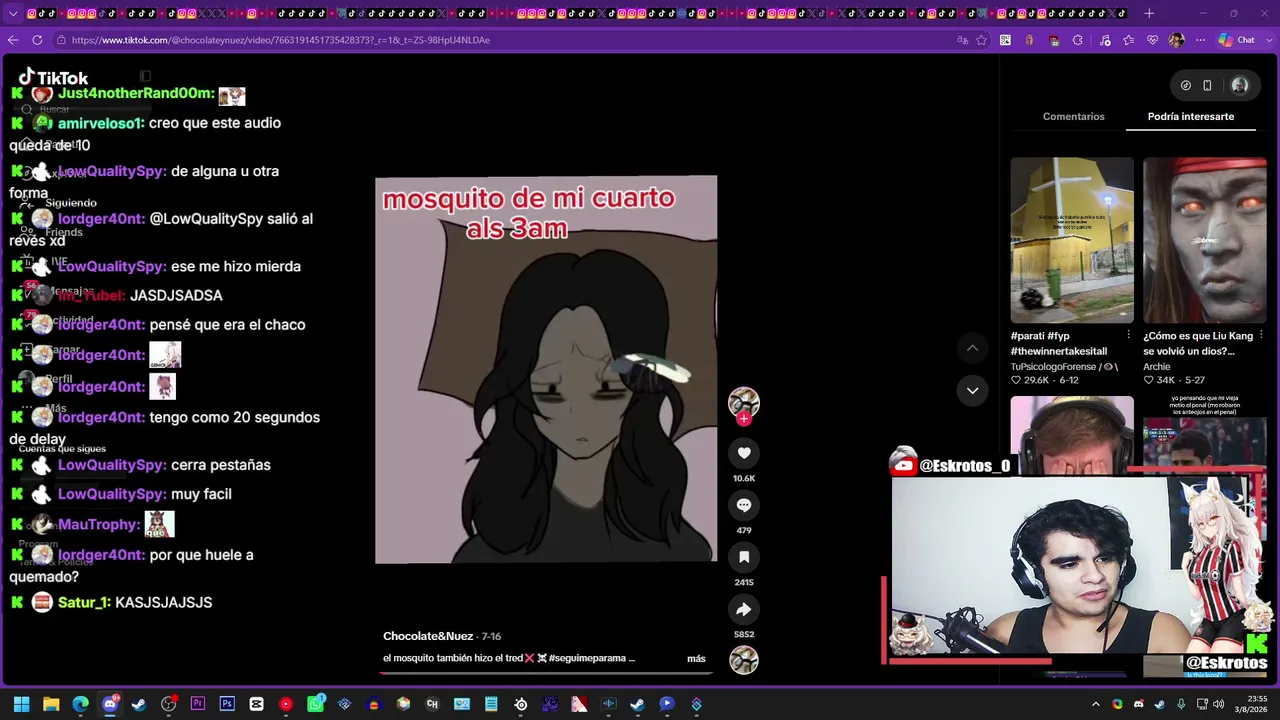Click the '#parati #fyp' video caption

click(x=1059, y=343)
